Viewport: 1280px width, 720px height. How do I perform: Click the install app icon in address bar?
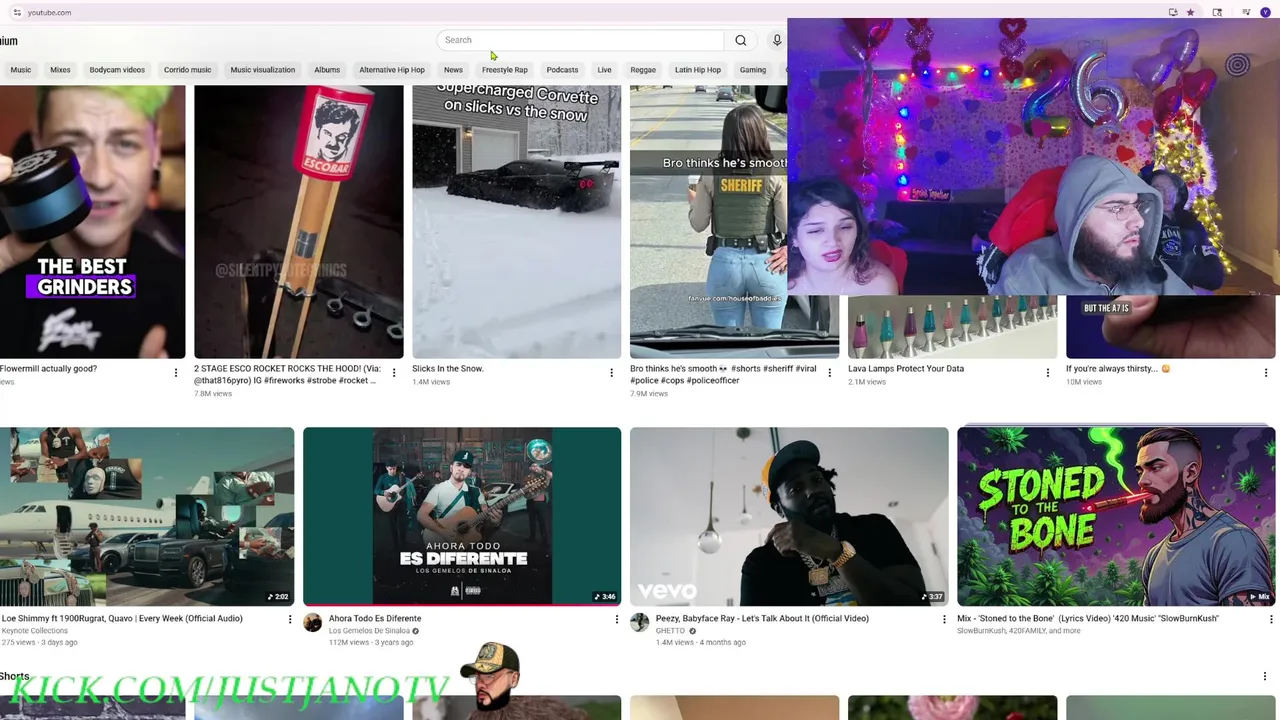point(1173,12)
